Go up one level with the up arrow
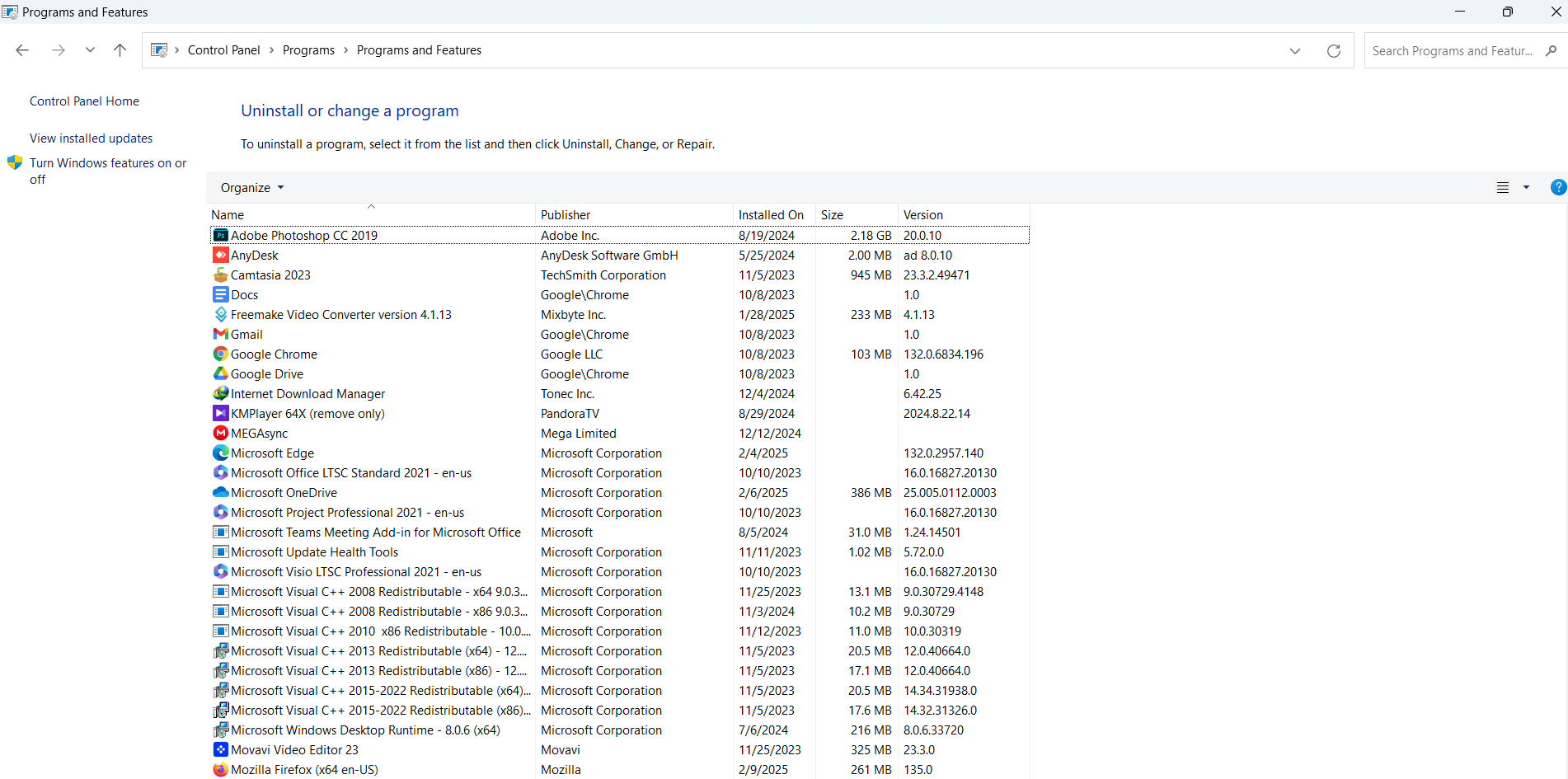Image resolution: width=1568 pixels, height=779 pixels. point(120,50)
